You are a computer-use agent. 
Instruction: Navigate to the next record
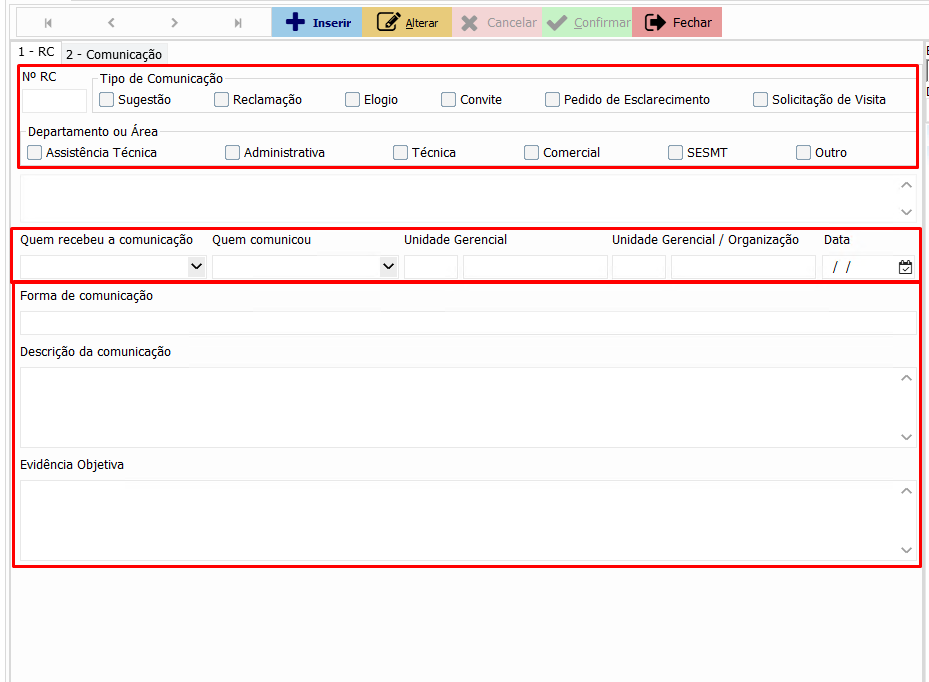(175, 22)
